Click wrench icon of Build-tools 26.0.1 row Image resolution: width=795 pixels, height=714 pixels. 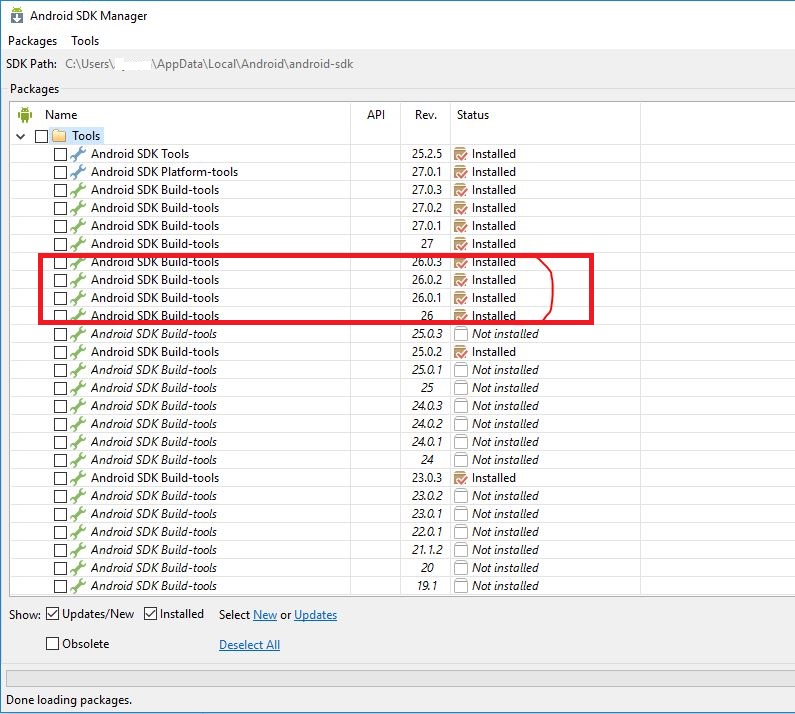tap(78, 298)
